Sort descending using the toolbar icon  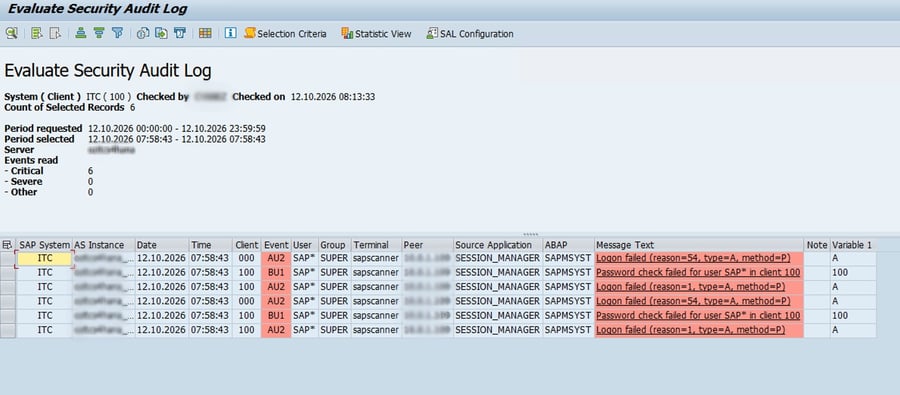[x=99, y=33]
